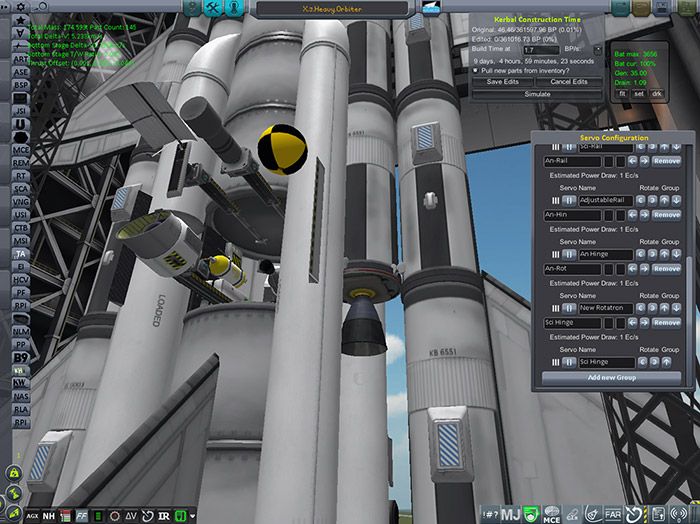
Task: Open the CTB parts category
Action: pos(21,228)
